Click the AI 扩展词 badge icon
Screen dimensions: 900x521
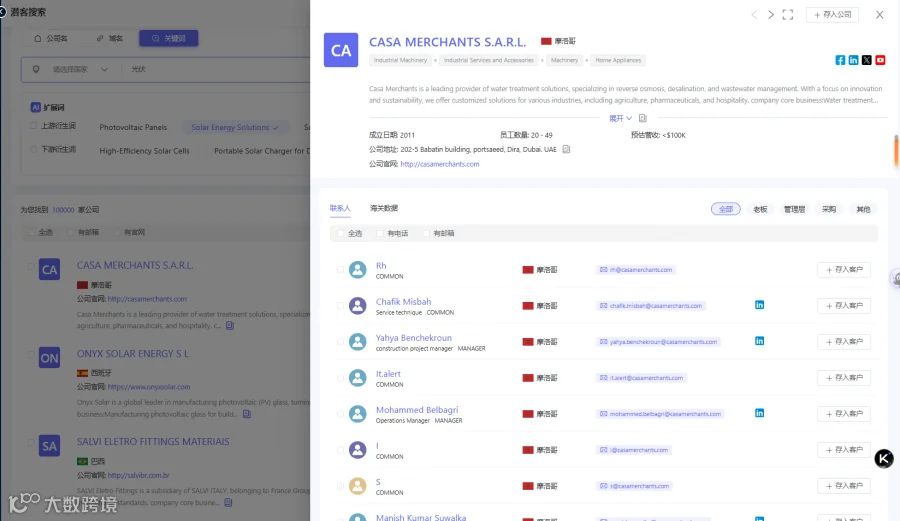coord(36,107)
